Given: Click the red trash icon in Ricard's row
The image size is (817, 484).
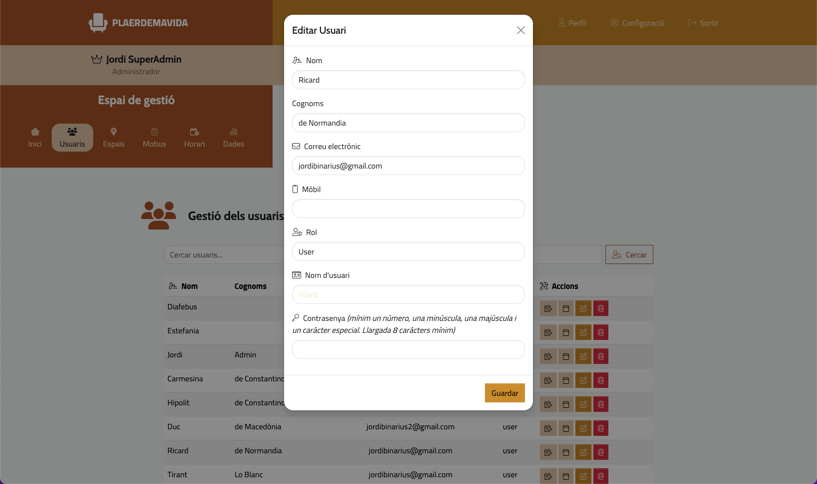Looking at the screenshot, I should coord(600,452).
